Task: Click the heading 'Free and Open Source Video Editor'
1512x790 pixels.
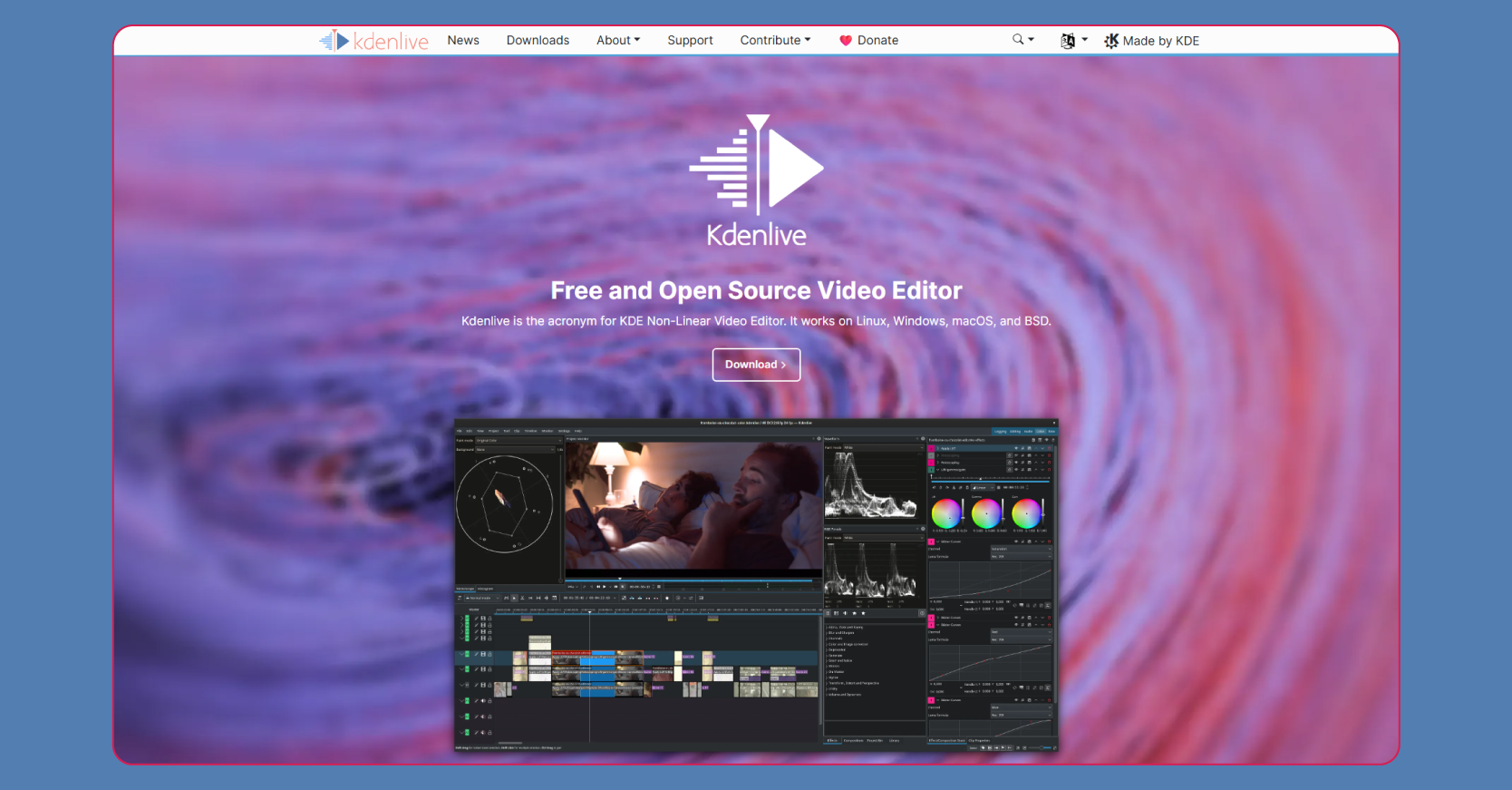Action: click(x=756, y=290)
